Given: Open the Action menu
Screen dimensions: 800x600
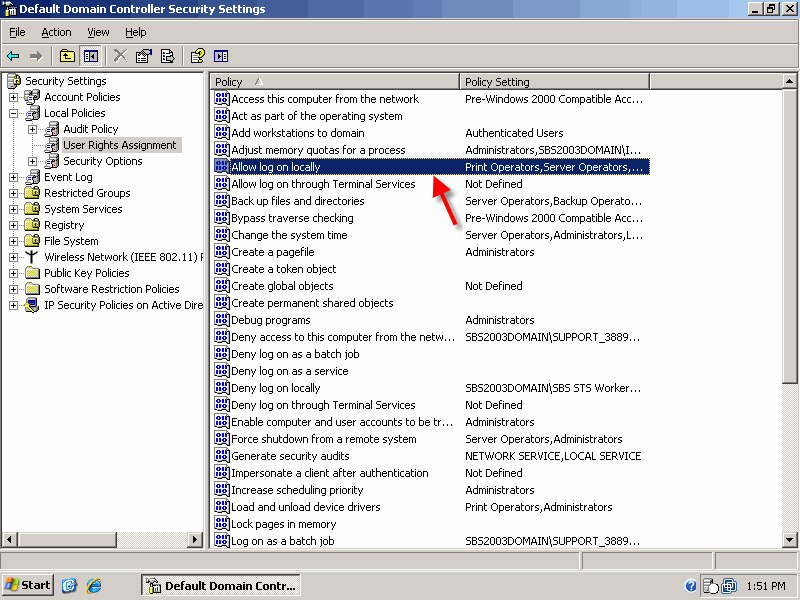Looking at the screenshot, I should coord(56,32).
